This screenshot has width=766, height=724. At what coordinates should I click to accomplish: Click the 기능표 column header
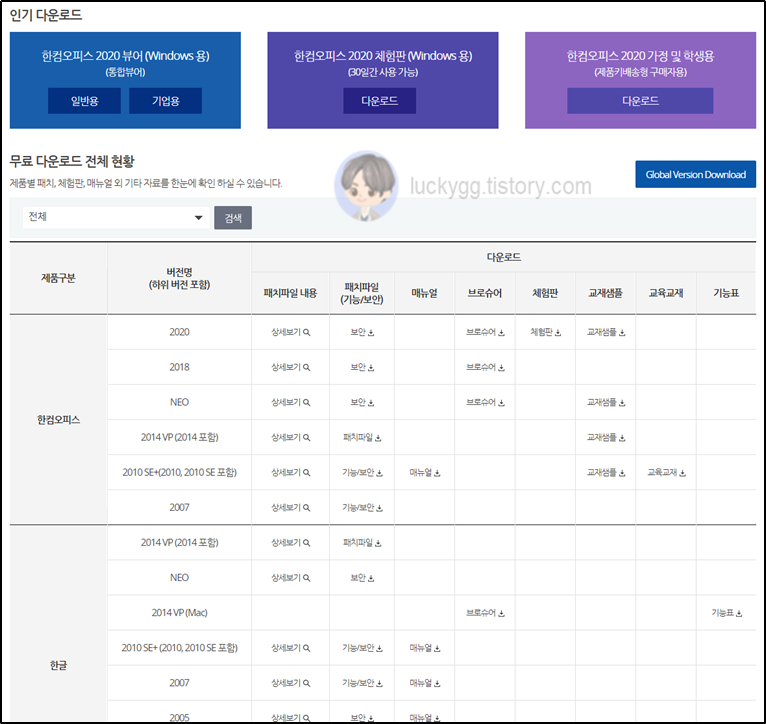pyautogui.click(x=726, y=293)
